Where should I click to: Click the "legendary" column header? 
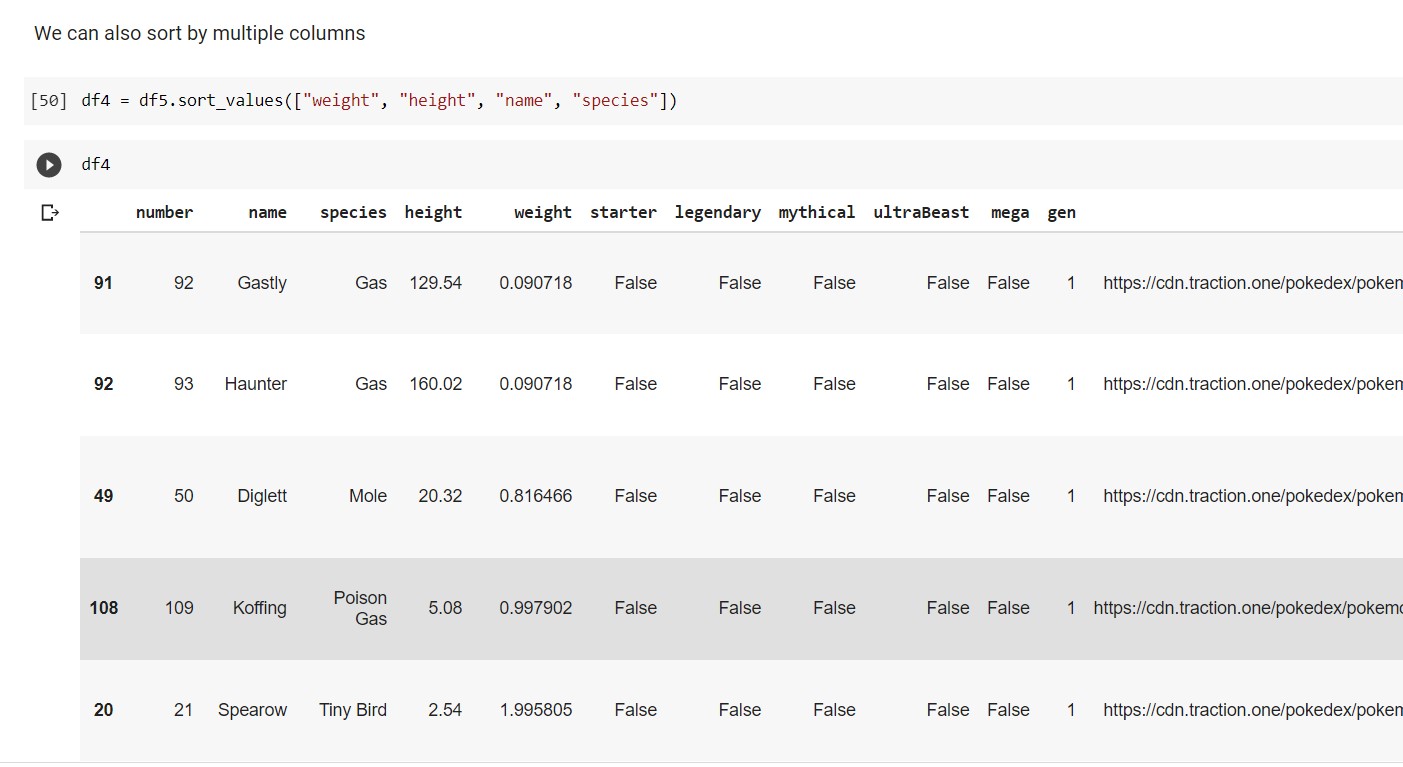[717, 212]
